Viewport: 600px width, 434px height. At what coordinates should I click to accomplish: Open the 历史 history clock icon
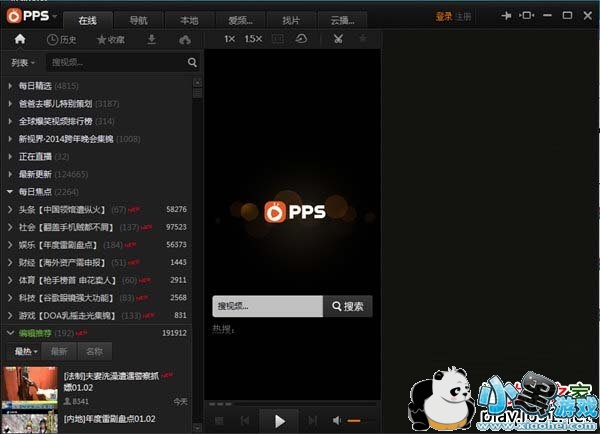(x=61, y=39)
